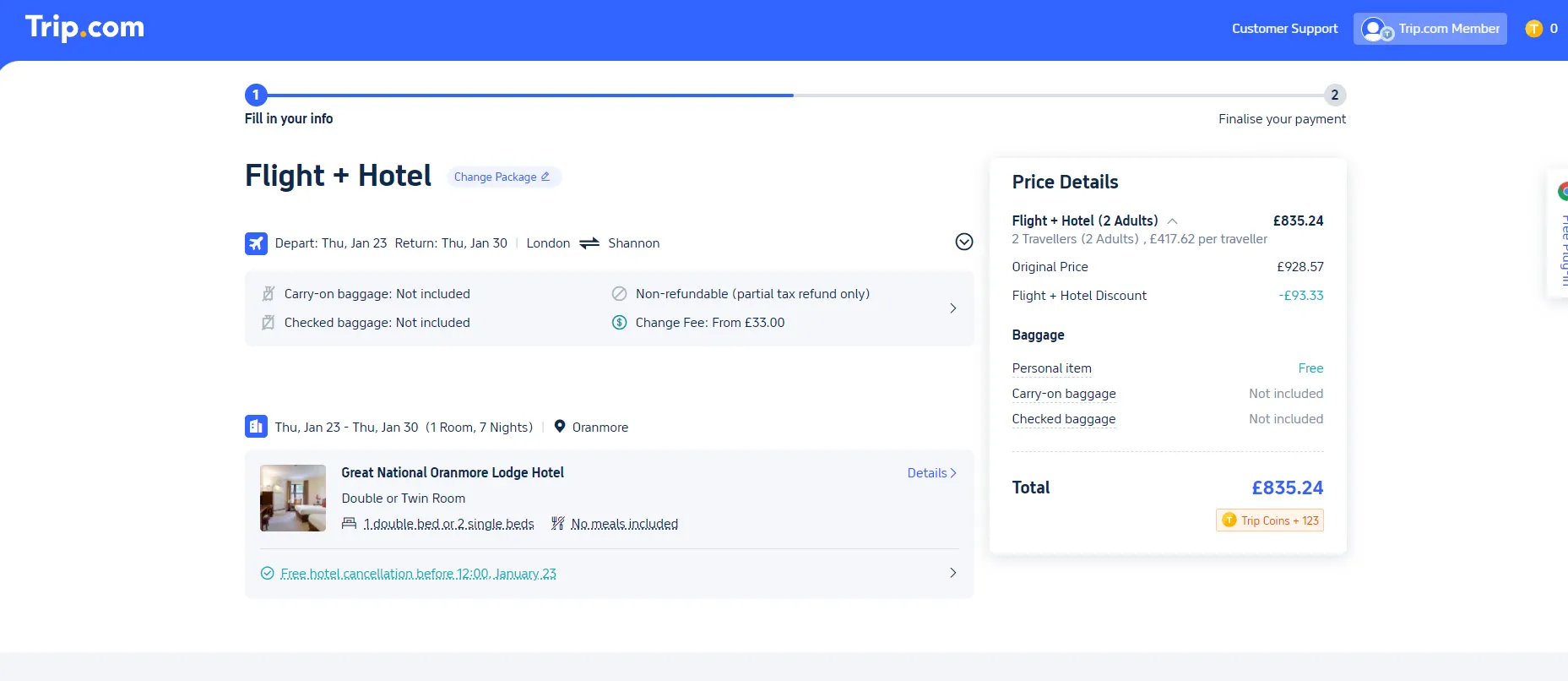Open Customer Support link
This screenshot has width=1568, height=681.
pyautogui.click(x=1284, y=29)
